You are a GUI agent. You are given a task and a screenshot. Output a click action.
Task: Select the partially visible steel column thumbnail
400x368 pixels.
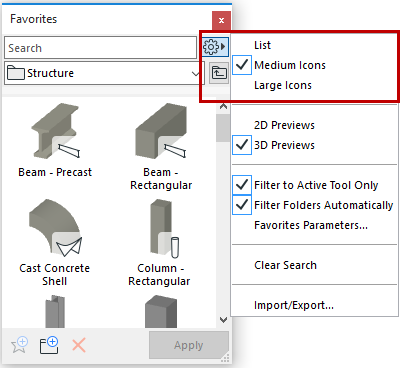click(x=55, y=311)
